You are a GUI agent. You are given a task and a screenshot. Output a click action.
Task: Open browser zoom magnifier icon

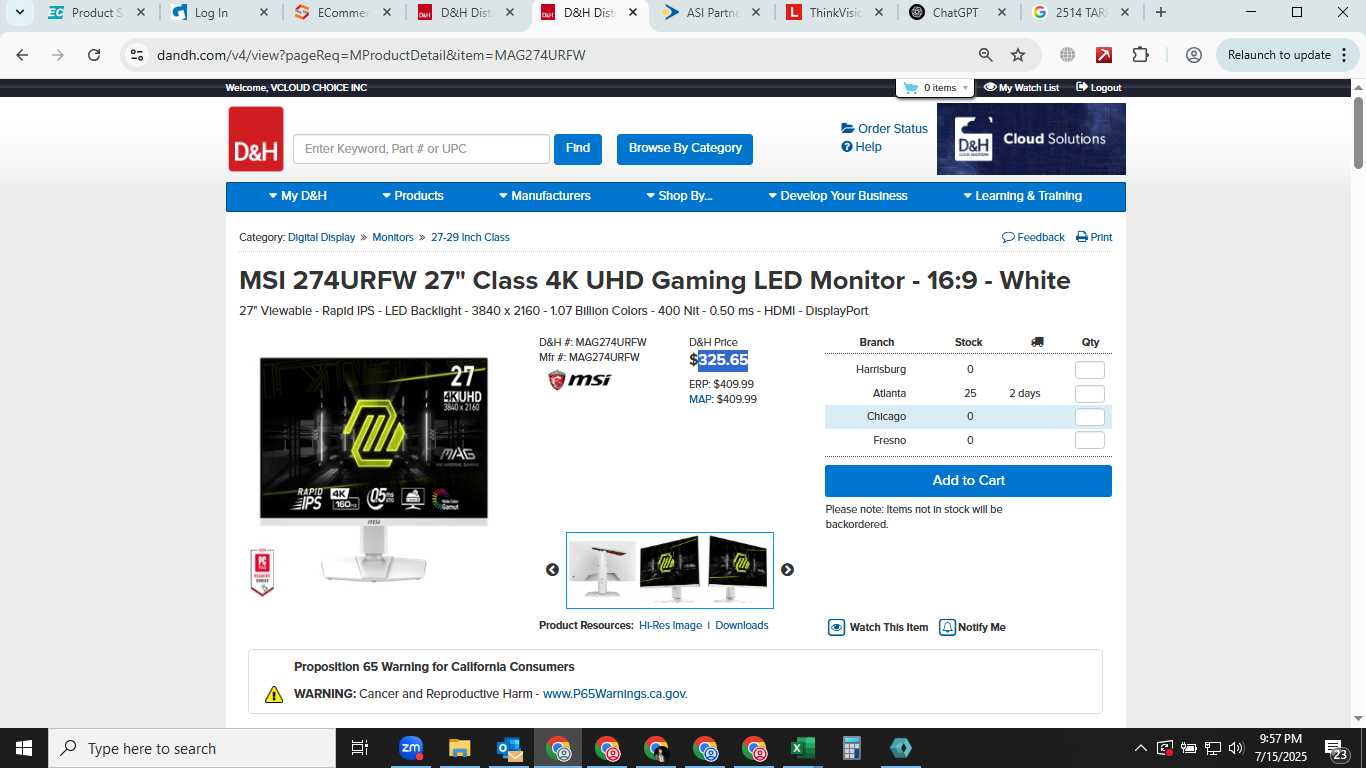[986, 55]
